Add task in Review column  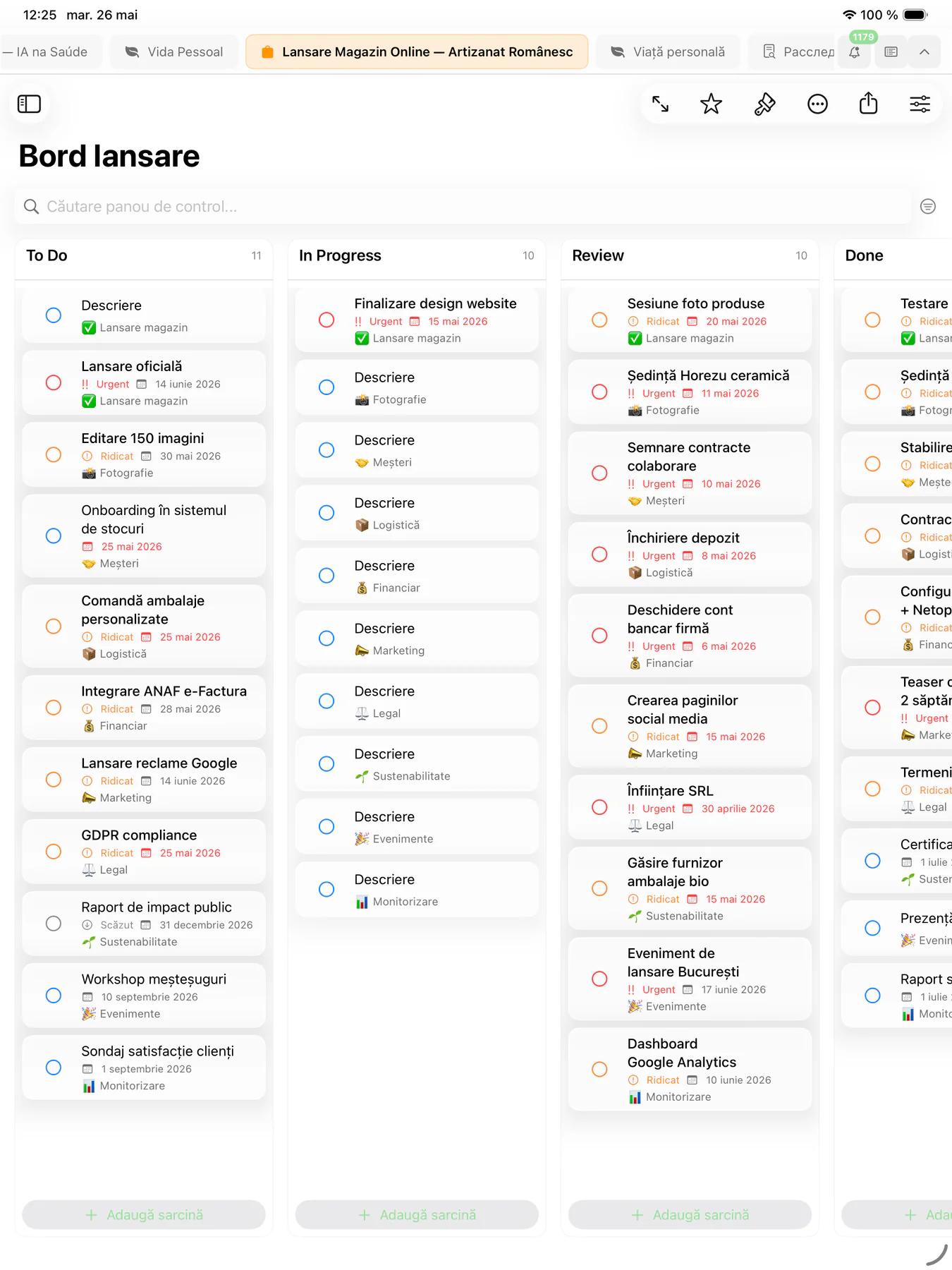pos(690,1214)
